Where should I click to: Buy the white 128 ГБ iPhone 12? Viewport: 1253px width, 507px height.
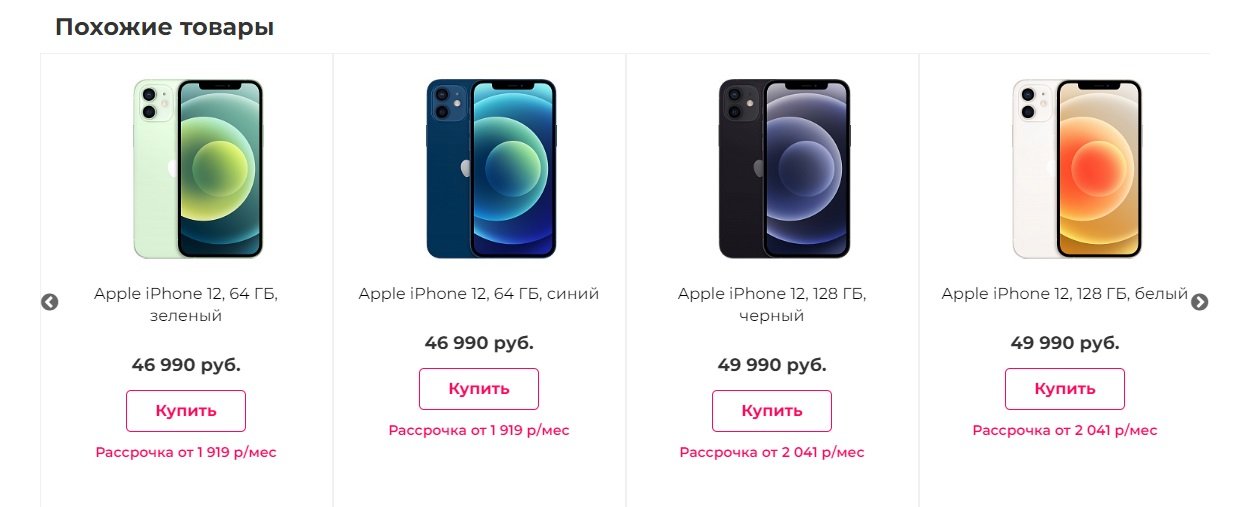click(1064, 389)
